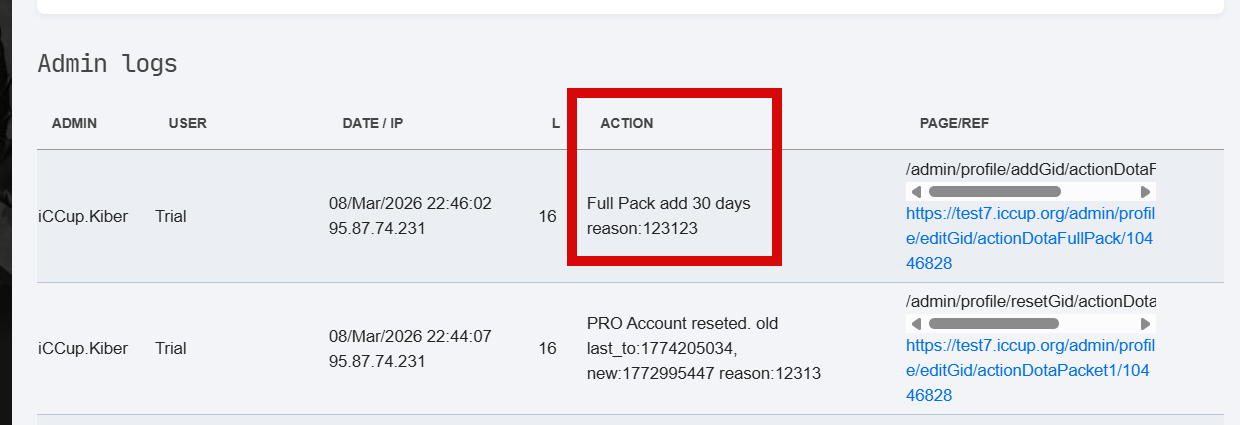Click the Full Pack add 30 days text
The height and width of the screenshot is (425, 1240).
(x=668, y=204)
